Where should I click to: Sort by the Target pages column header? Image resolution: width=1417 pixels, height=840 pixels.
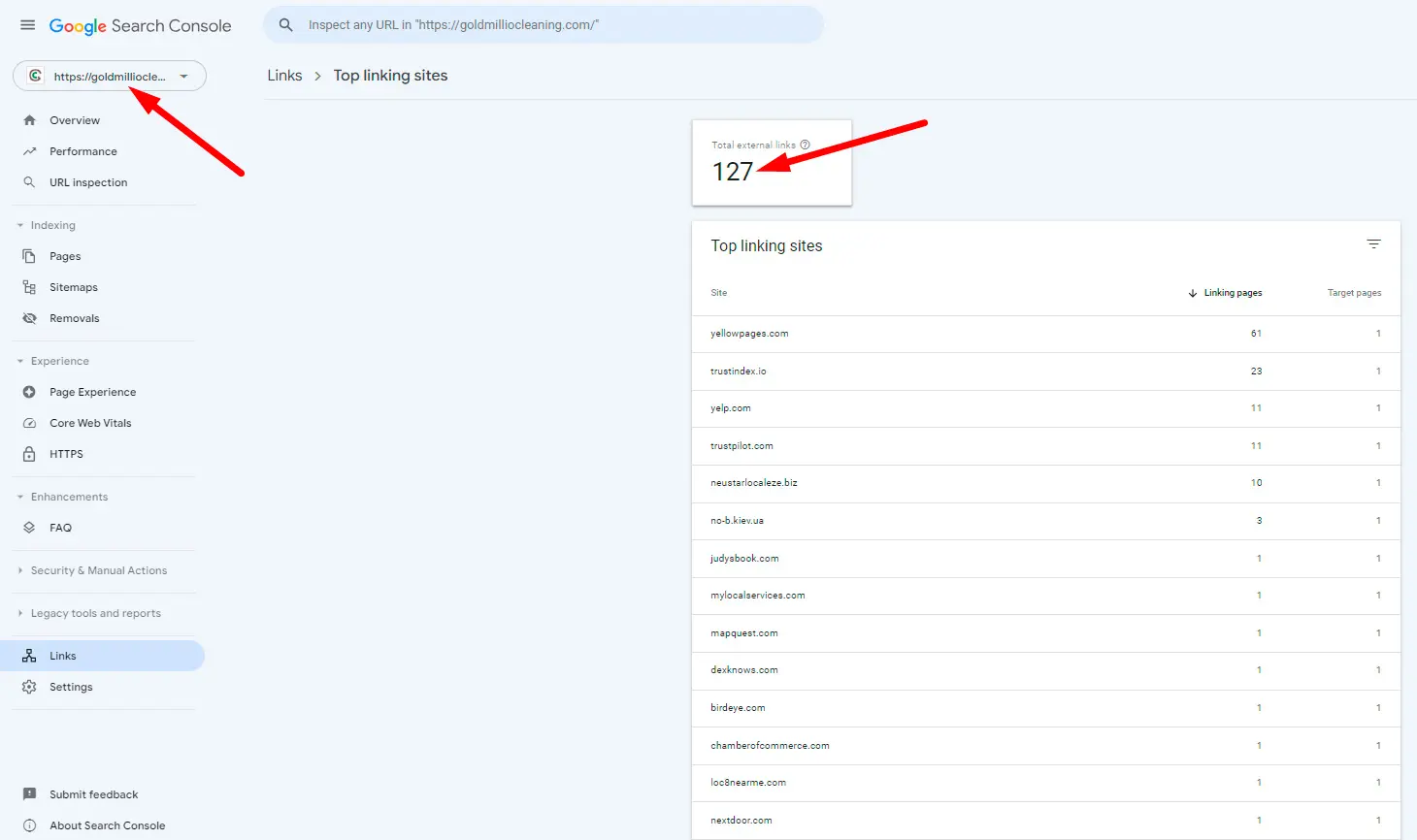pyautogui.click(x=1354, y=293)
